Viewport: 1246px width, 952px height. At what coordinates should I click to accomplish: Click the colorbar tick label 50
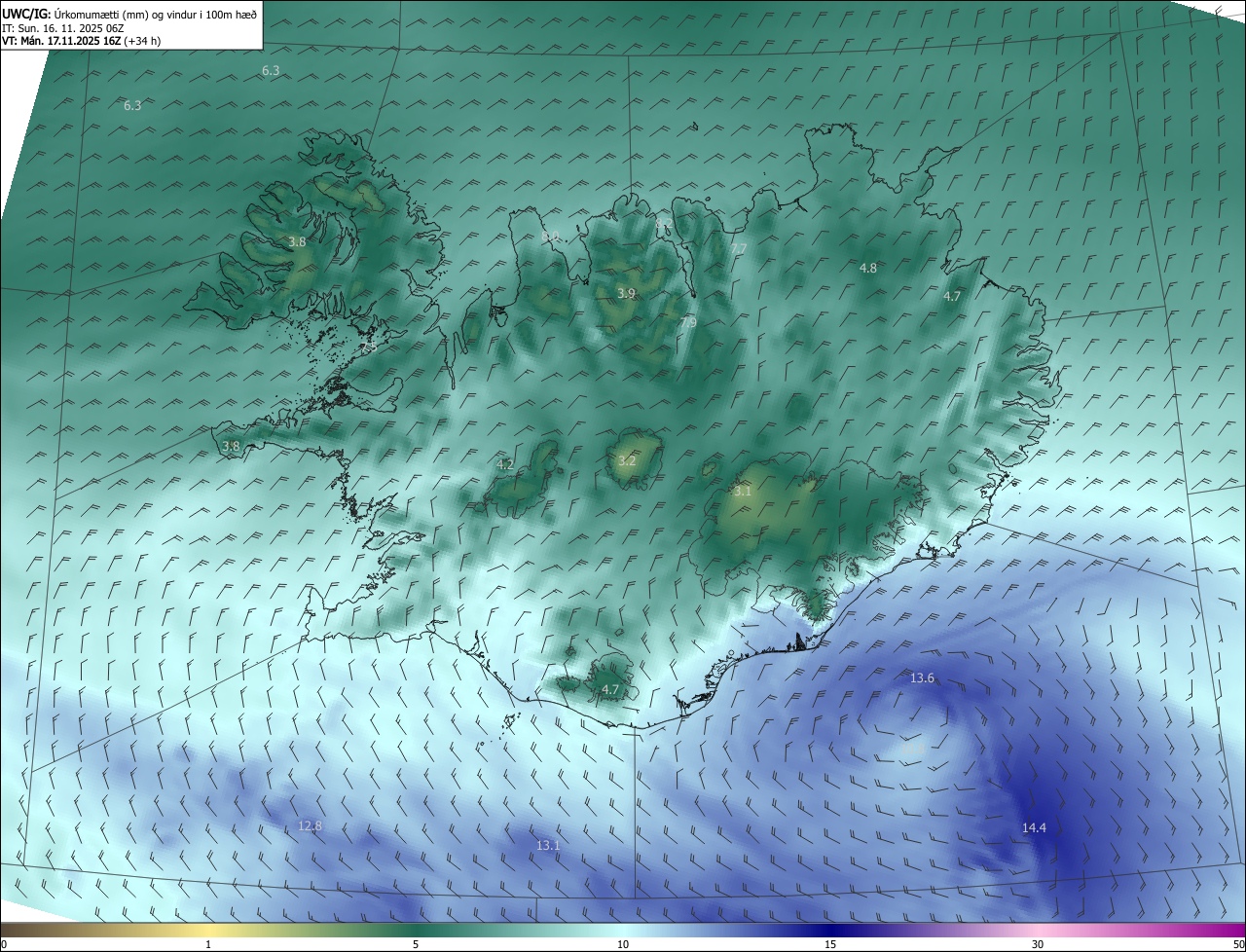click(x=1238, y=944)
